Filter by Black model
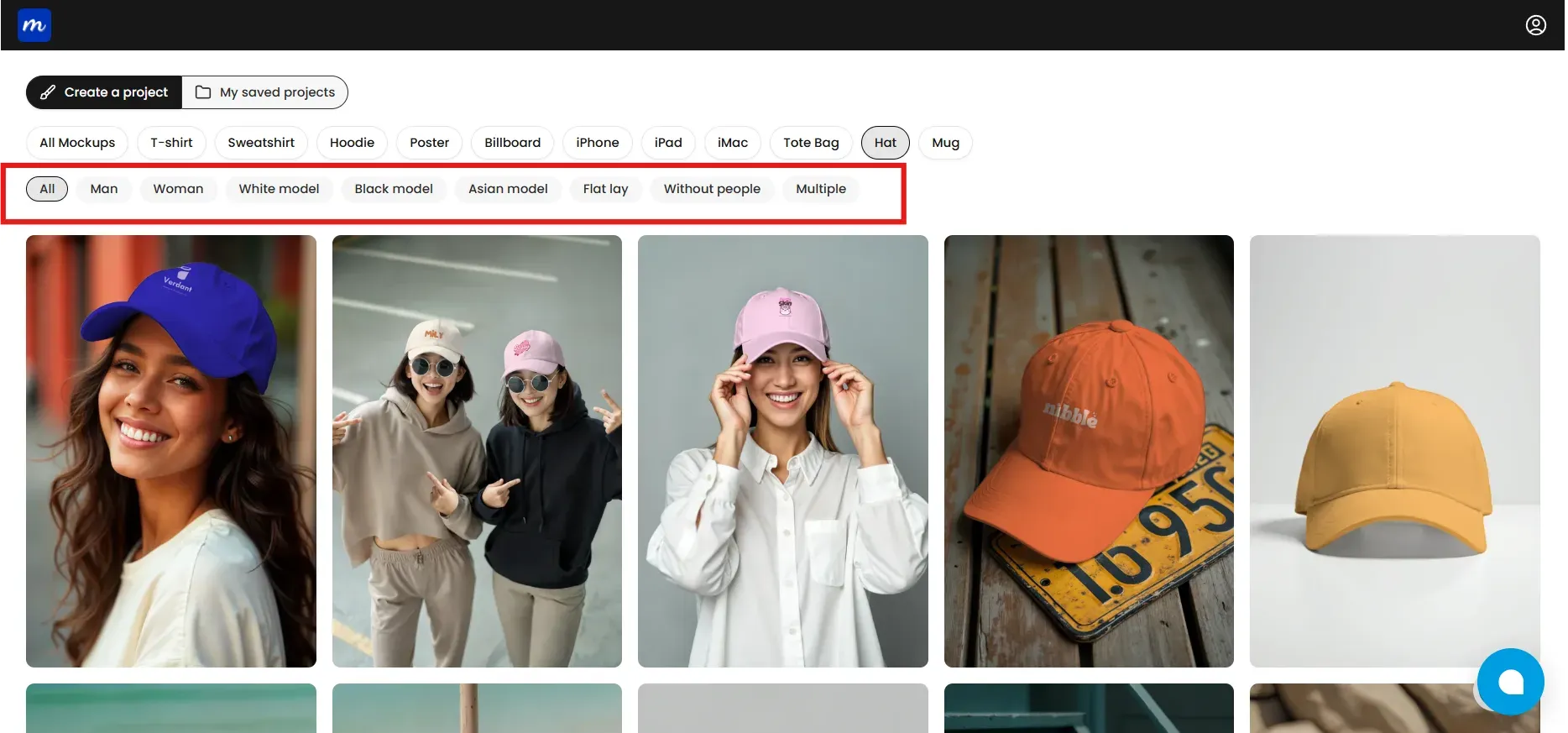The width and height of the screenshot is (1568, 733). pyautogui.click(x=394, y=189)
